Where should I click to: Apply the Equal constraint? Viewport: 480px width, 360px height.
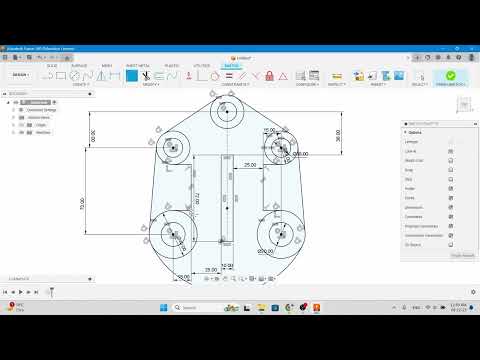(229, 76)
